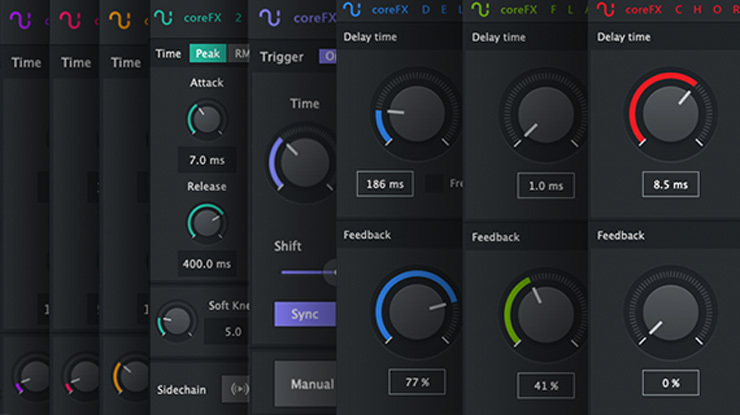This screenshot has width=740, height=415.
Task: Click the 77 % feedback field
Action: click(417, 381)
